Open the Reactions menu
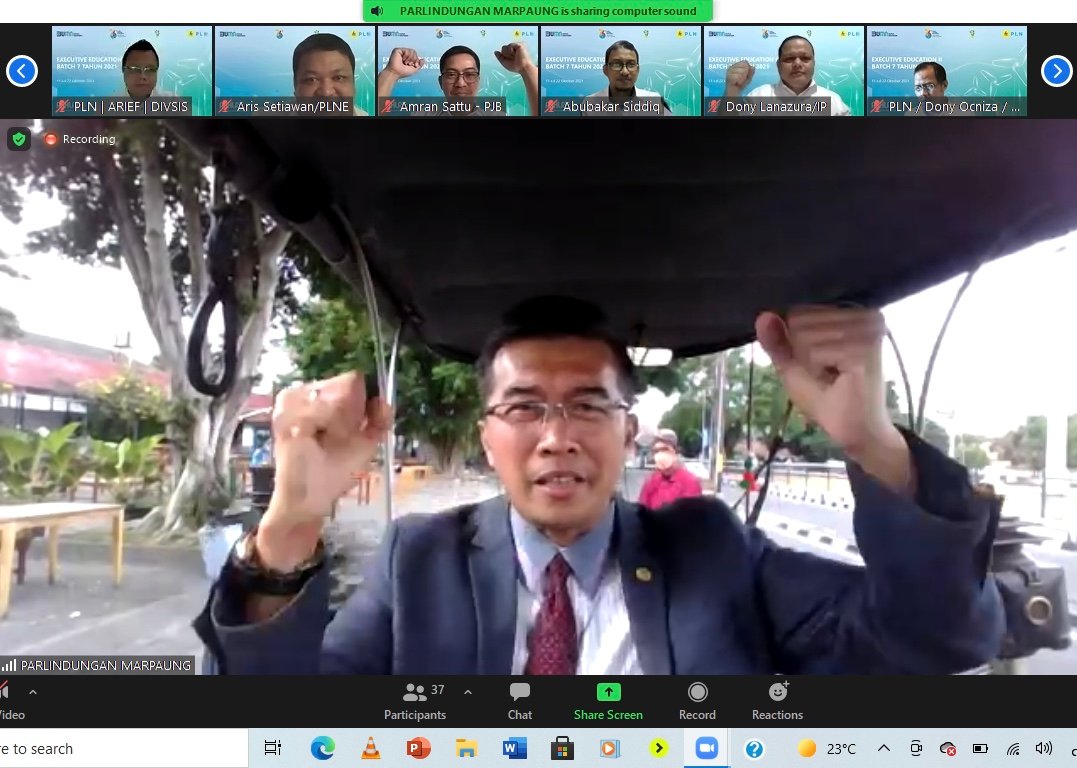The width and height of the screenshot is (1077, 768). 777,700
